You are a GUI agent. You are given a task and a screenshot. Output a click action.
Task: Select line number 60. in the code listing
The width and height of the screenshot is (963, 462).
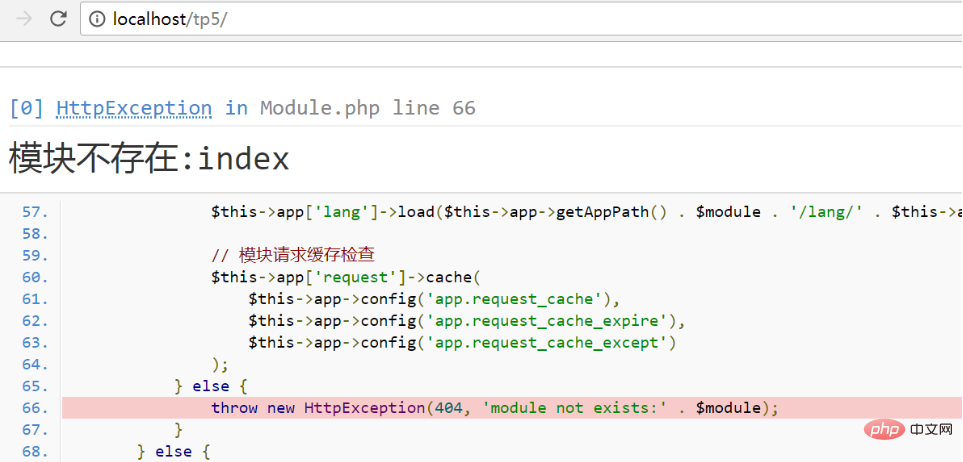[x=35, y=278]
